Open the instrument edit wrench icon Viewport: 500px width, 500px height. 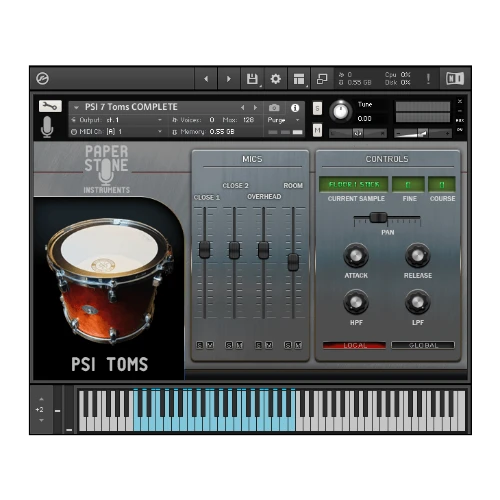pos(50,106)
